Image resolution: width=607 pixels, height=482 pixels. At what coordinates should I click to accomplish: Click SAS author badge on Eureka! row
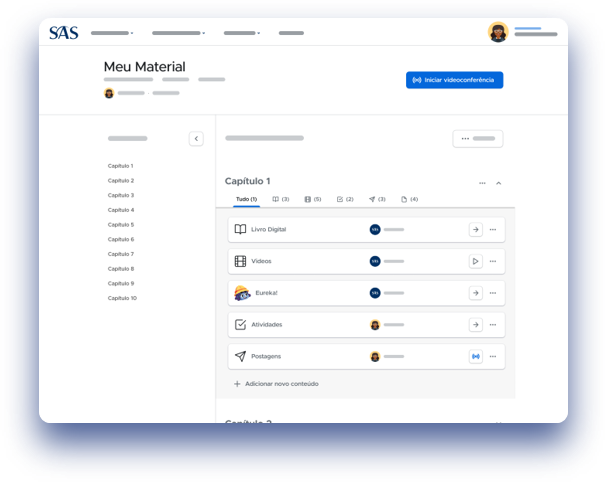click(375, 293)
